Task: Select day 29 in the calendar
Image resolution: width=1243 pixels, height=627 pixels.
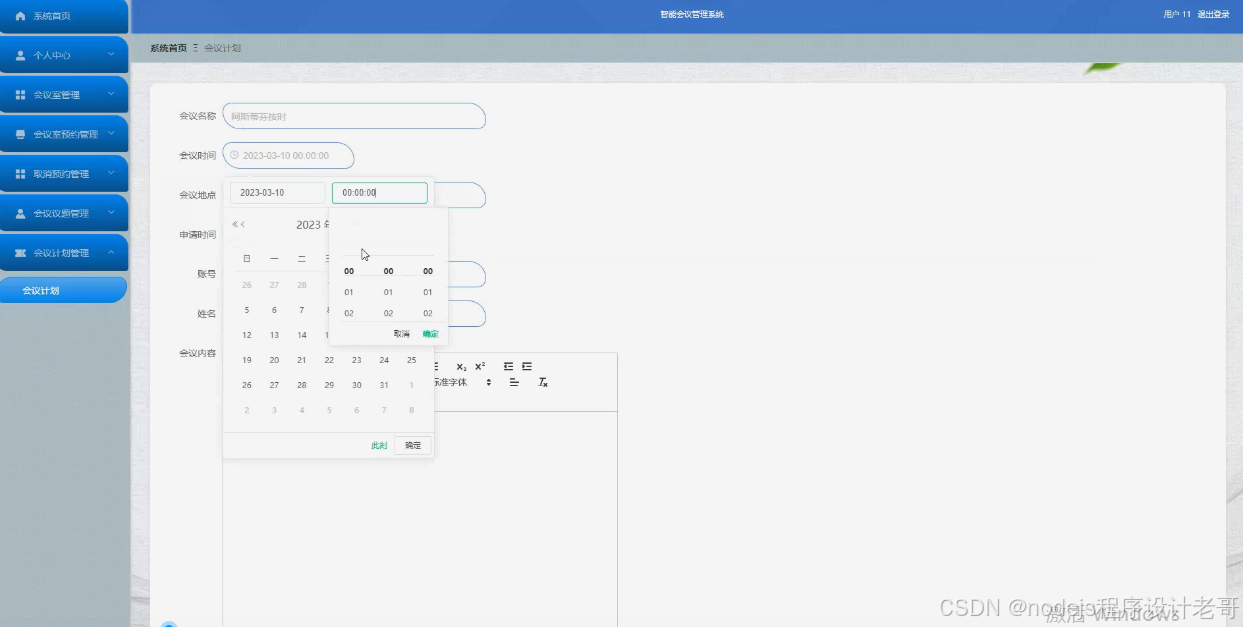Action: pos(329,385)
